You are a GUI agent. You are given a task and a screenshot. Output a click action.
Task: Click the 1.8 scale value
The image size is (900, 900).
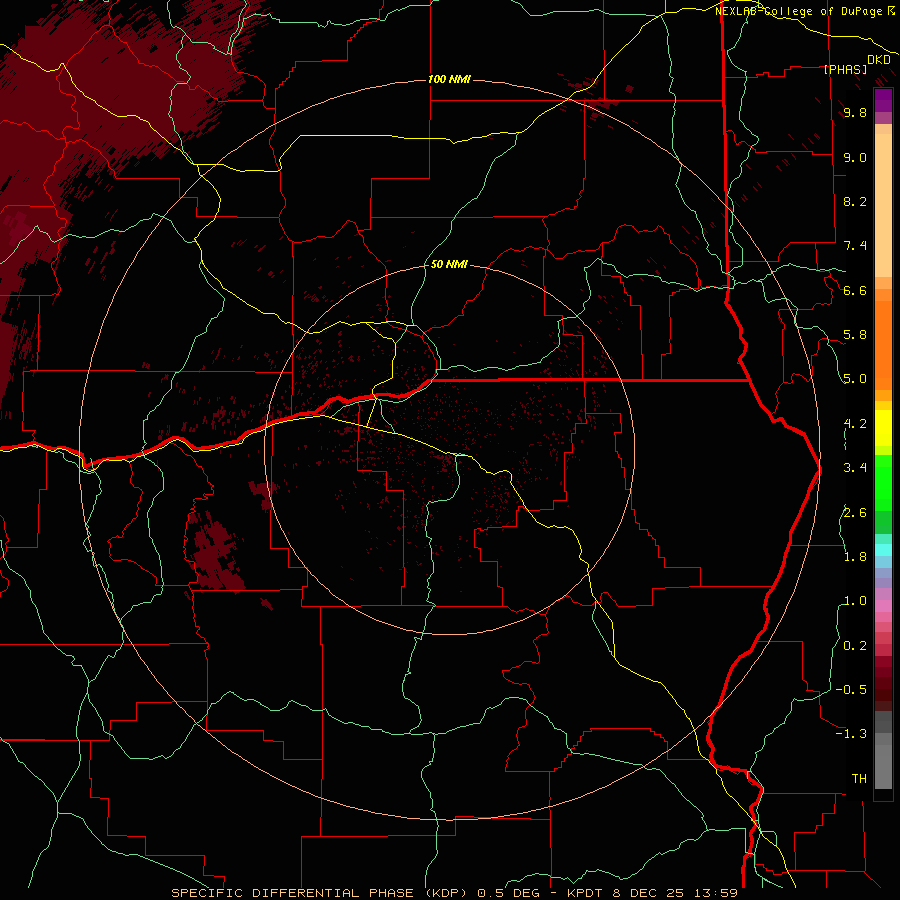(x=855, y=557)
